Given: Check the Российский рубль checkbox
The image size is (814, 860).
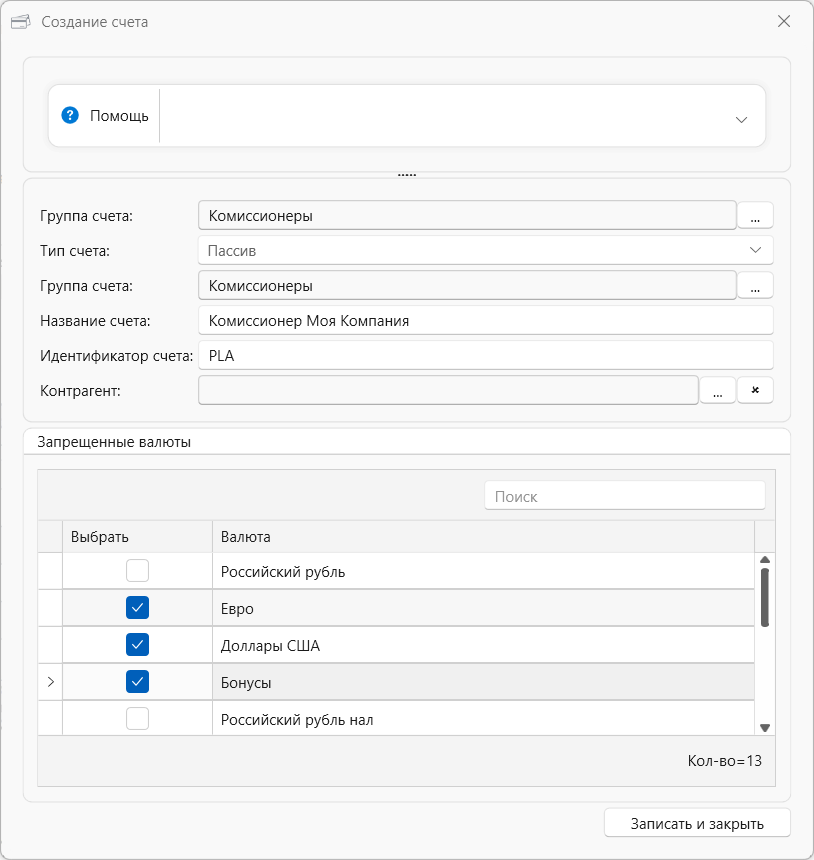Looking at the screenshot, I should (x=137, y=570).
